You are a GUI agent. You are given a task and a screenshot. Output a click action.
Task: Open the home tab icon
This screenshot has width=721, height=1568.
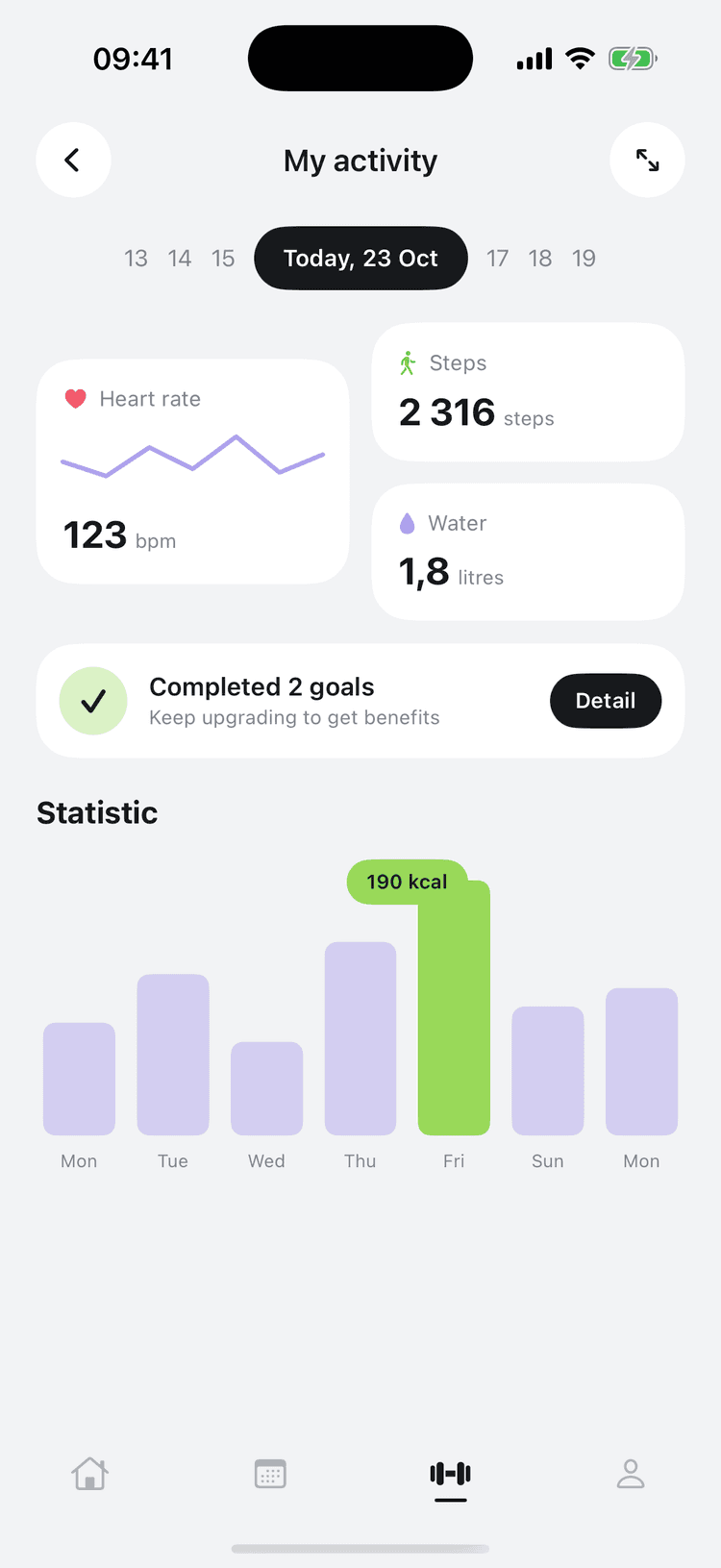[x=89, y=1473]
